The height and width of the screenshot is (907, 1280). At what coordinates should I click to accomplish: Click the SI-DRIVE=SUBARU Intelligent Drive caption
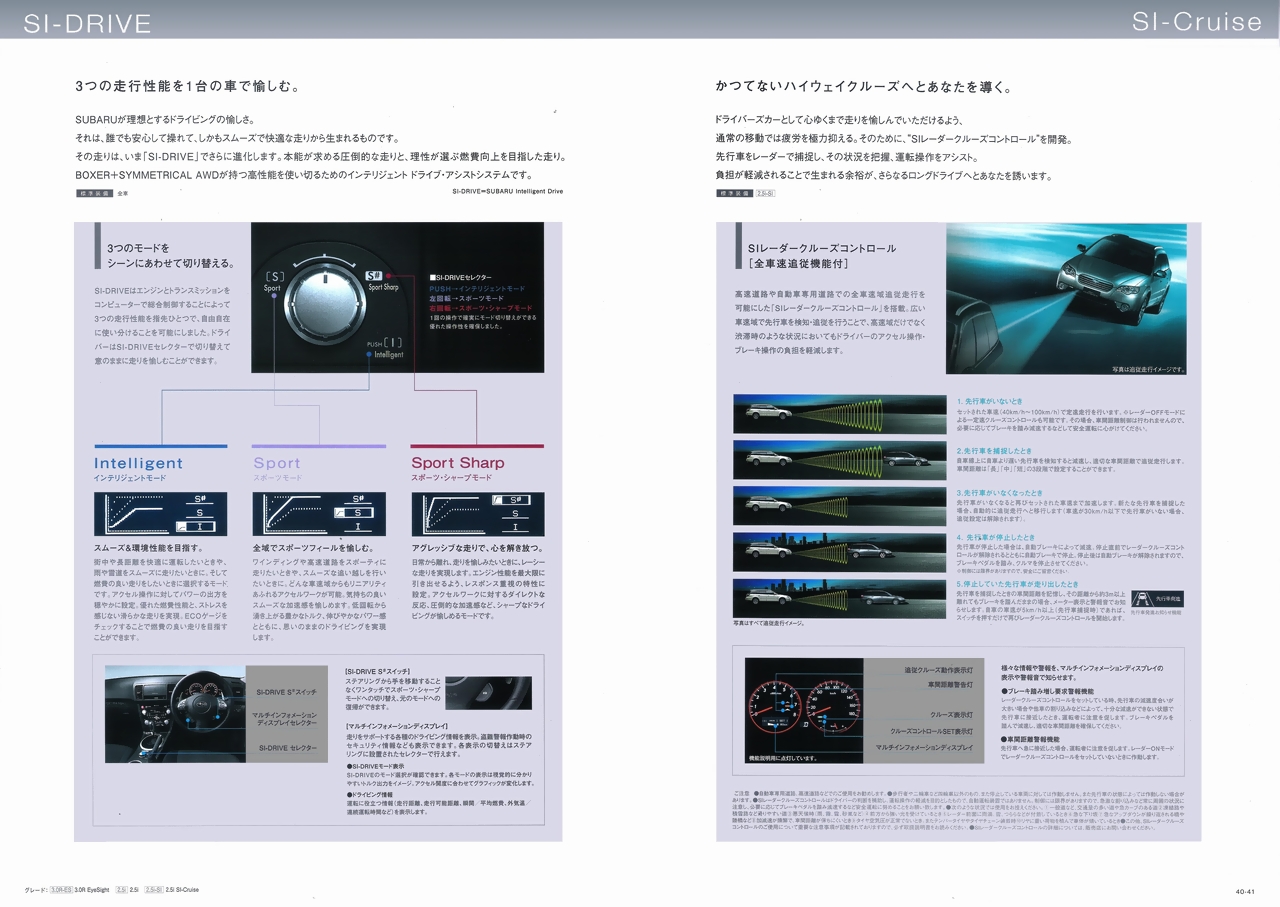[507, 191]
